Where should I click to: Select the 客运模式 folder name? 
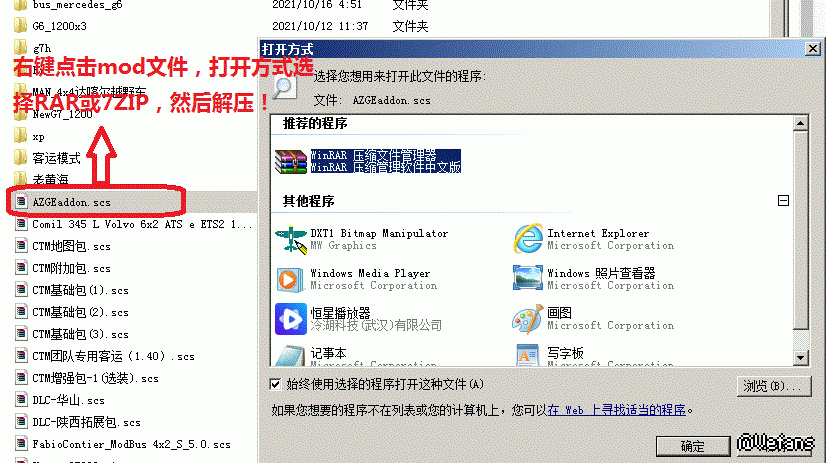[56, 158]
